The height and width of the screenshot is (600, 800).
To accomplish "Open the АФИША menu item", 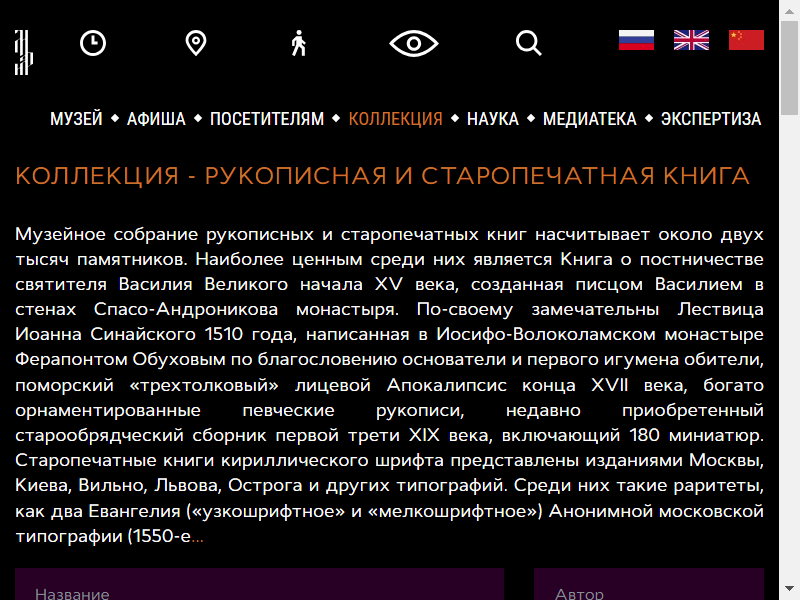I will [x=156, y=119].
